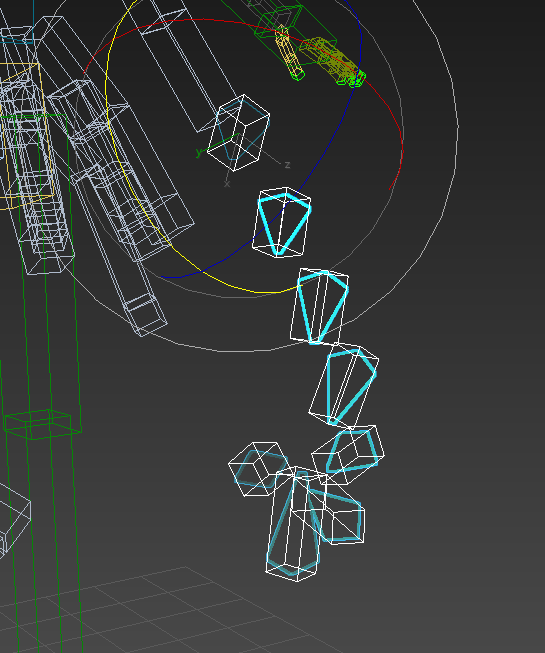The height and width of the screenshot is (653, 545).
Task: Select the bright green bone tip on red ring
Action: pyautogui.click(x=357, y=79)
